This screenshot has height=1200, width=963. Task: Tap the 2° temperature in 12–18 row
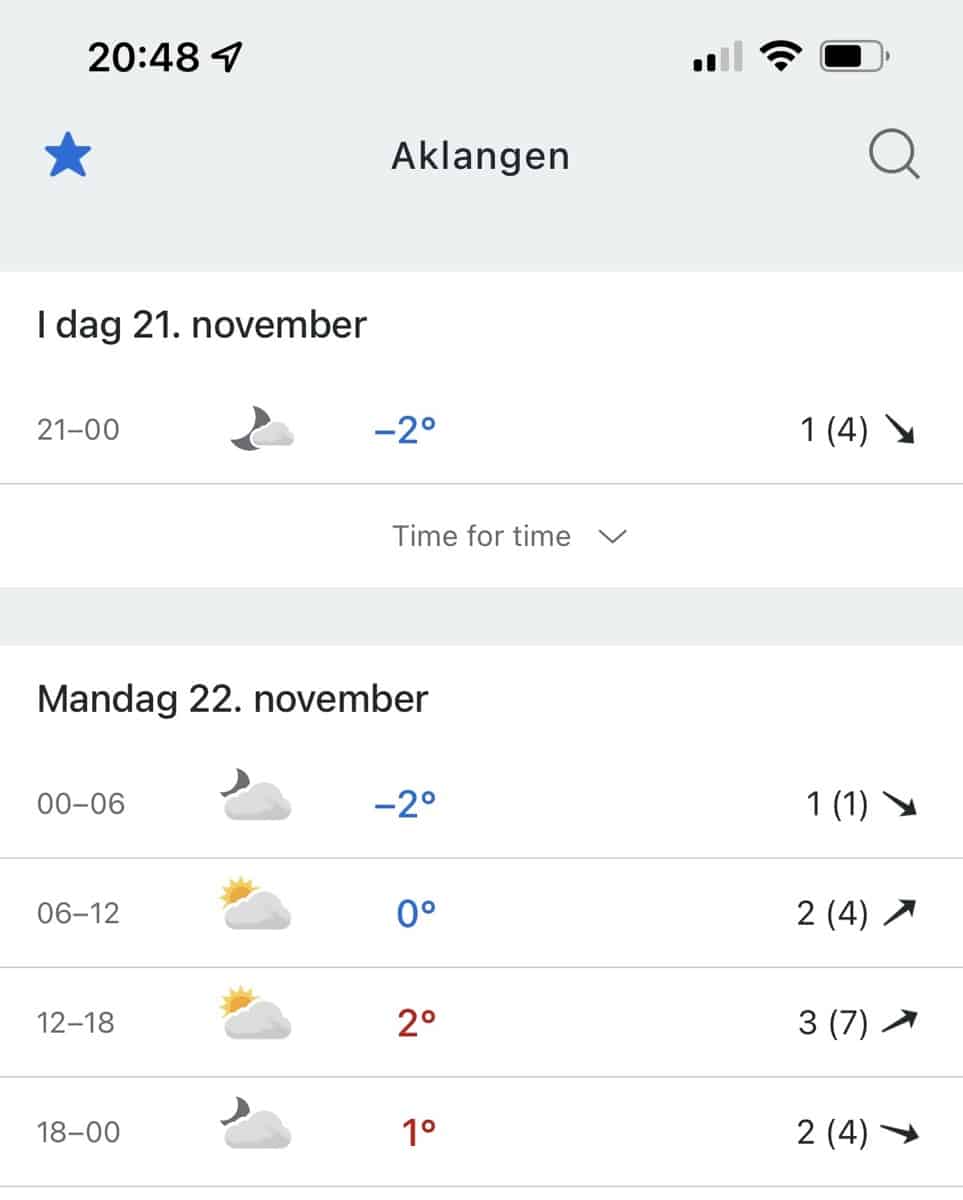click(x=416, y=1023)
